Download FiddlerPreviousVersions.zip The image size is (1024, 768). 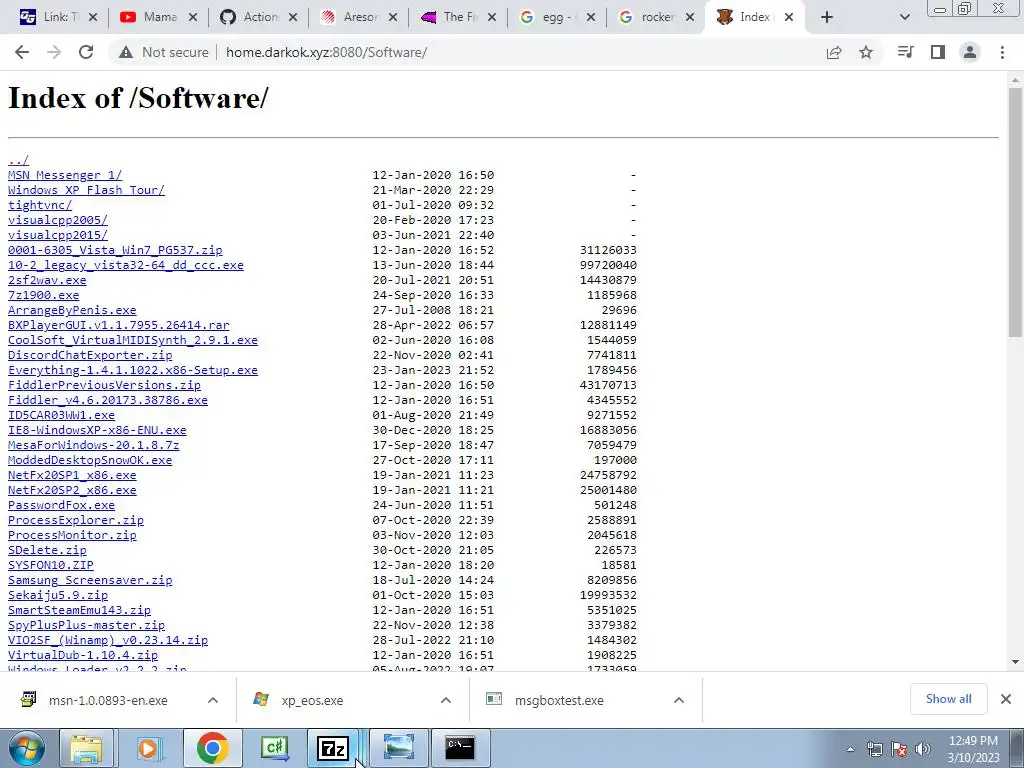tap(104, 385)
